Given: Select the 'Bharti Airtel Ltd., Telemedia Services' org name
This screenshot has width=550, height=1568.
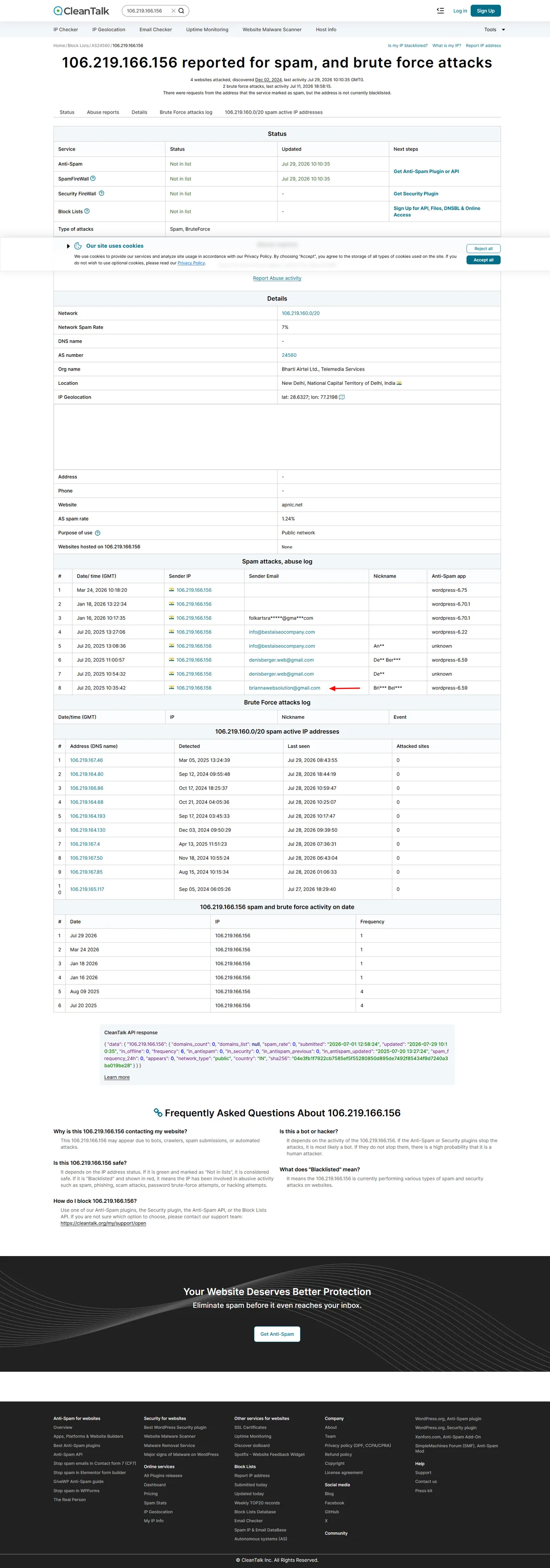Looking at the screenshot, I should click(323, 369).
